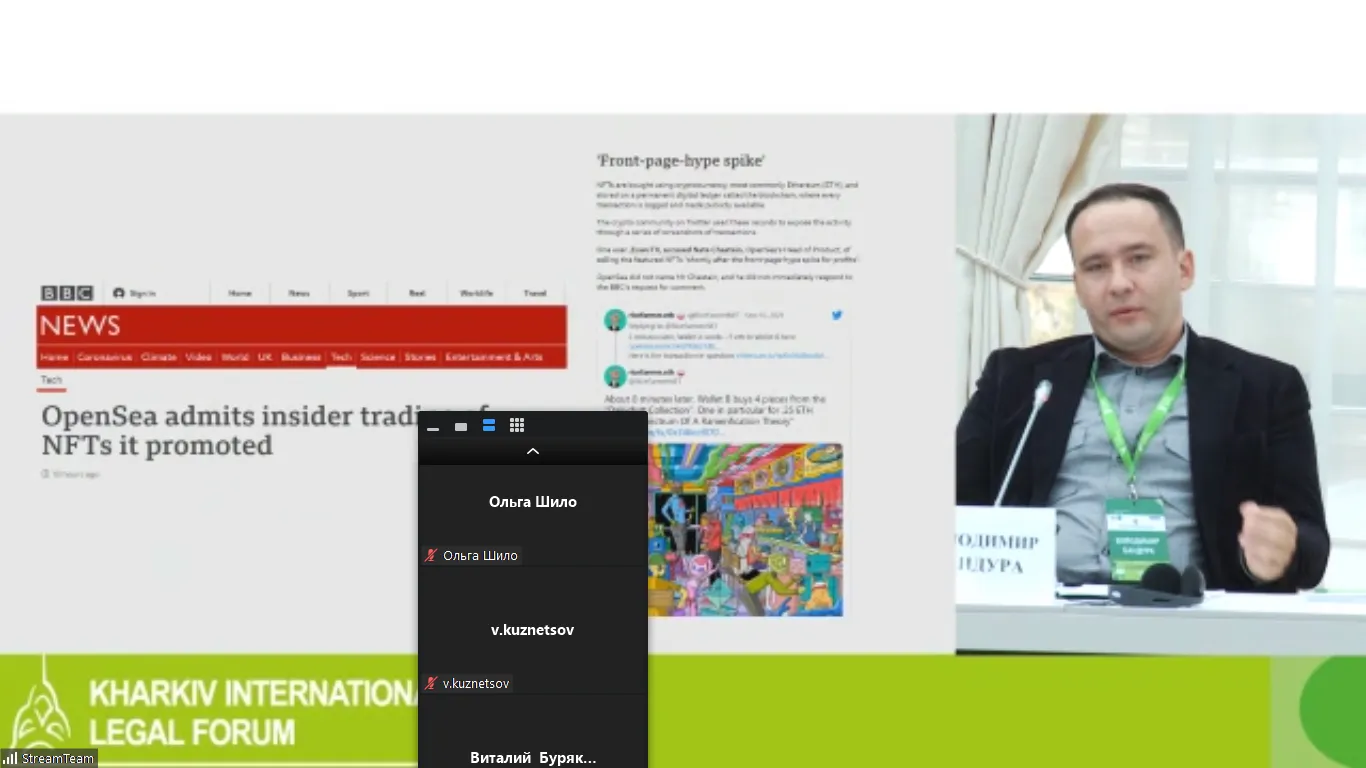Click the speaker's video feed
1366x768 pixels.
pyautogui.click(x=1161, y=384)
